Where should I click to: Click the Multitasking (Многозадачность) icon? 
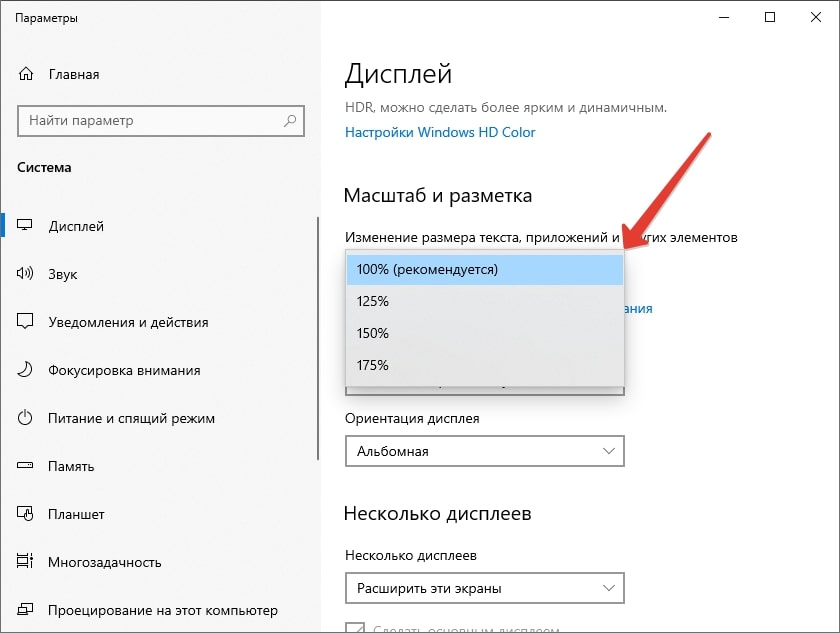[x=26, y=562]
